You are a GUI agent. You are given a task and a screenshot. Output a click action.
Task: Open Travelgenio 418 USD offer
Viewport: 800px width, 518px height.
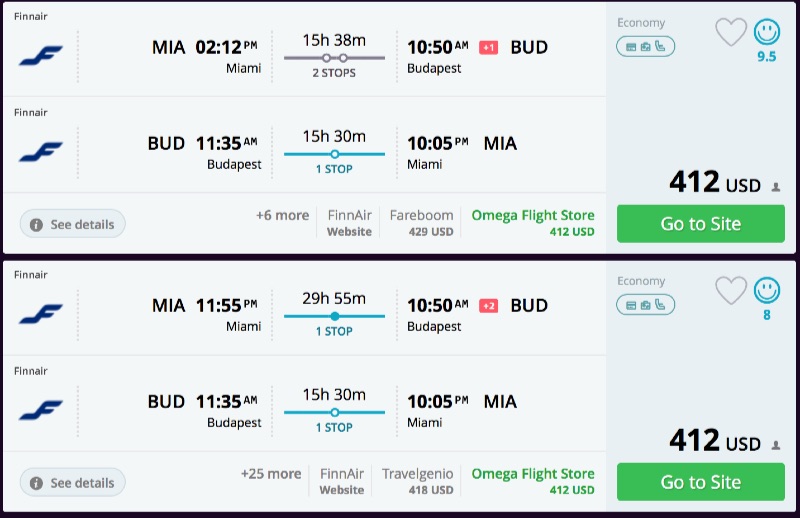(x=417, y=481)
